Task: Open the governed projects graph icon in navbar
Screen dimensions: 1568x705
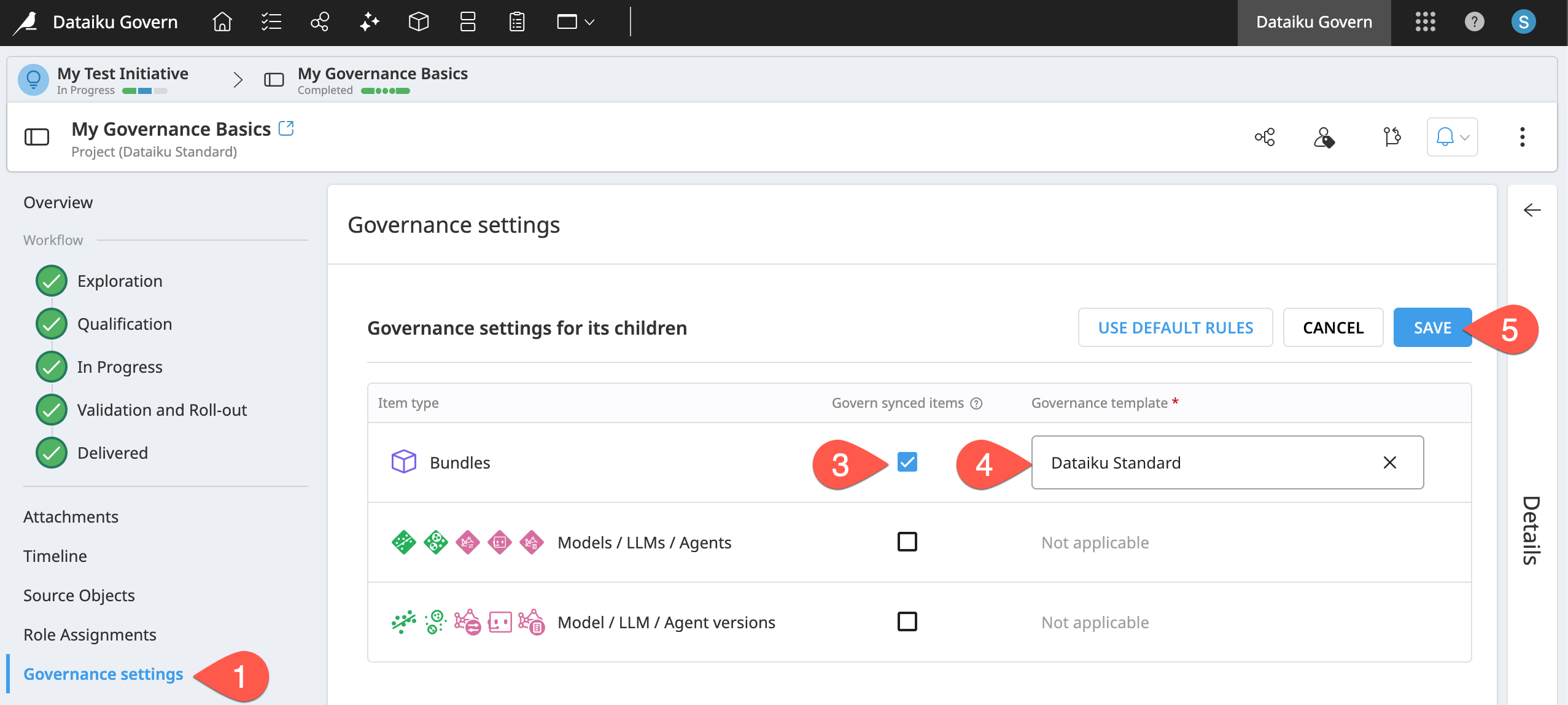Action: 320,22
